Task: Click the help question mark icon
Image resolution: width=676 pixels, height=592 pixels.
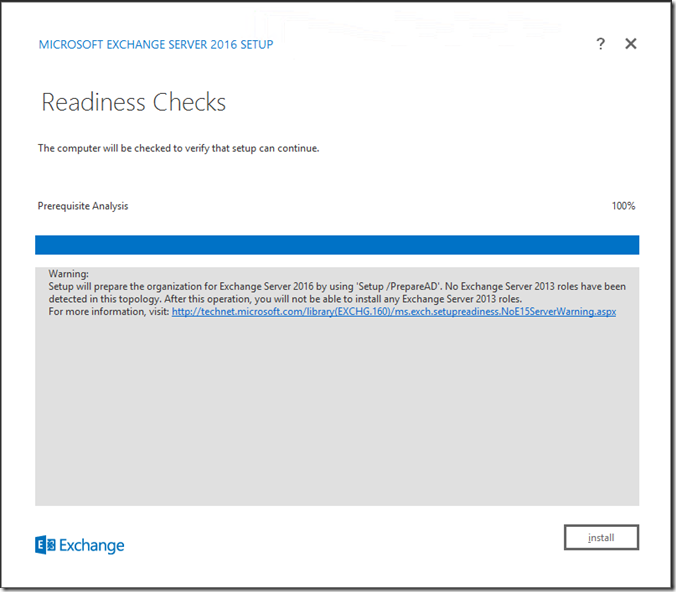Action: (x=600, y=44)
